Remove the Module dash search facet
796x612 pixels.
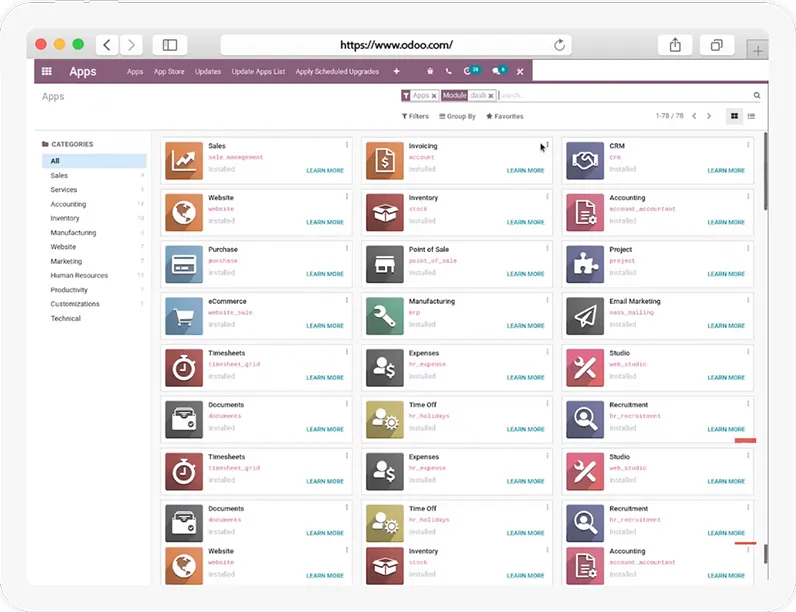491,95
